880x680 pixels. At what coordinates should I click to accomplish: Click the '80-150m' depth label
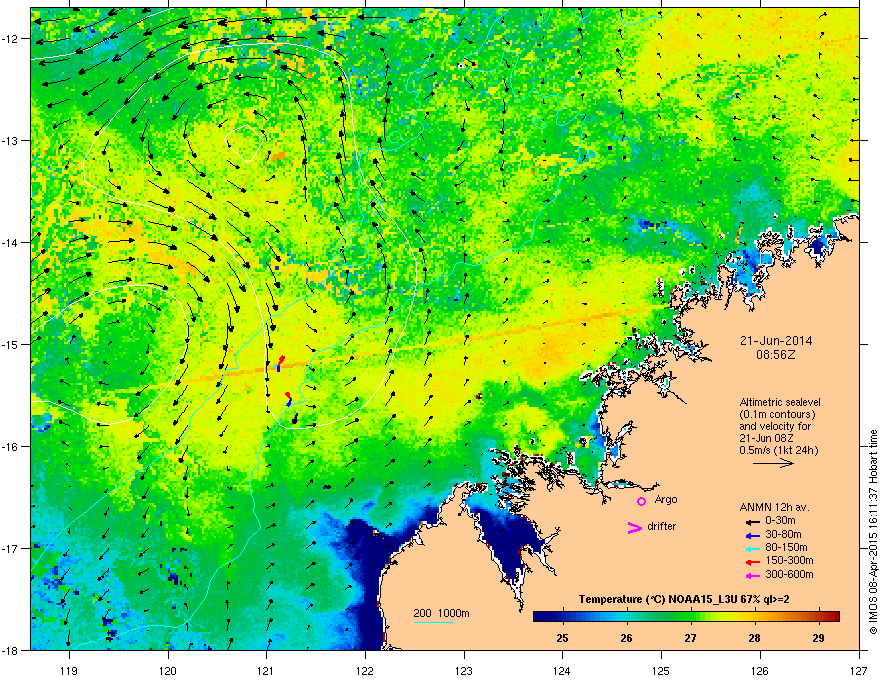click(786, 548)
